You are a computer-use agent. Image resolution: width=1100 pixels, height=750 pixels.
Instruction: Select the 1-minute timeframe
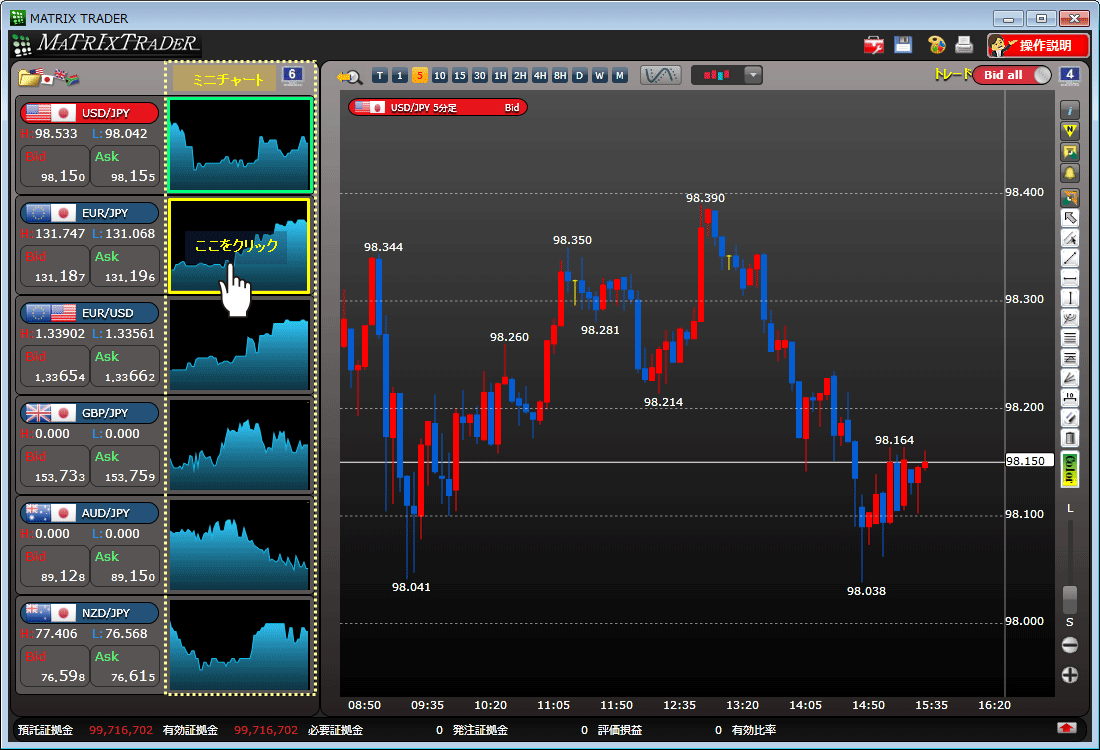[x=399, y=76]
